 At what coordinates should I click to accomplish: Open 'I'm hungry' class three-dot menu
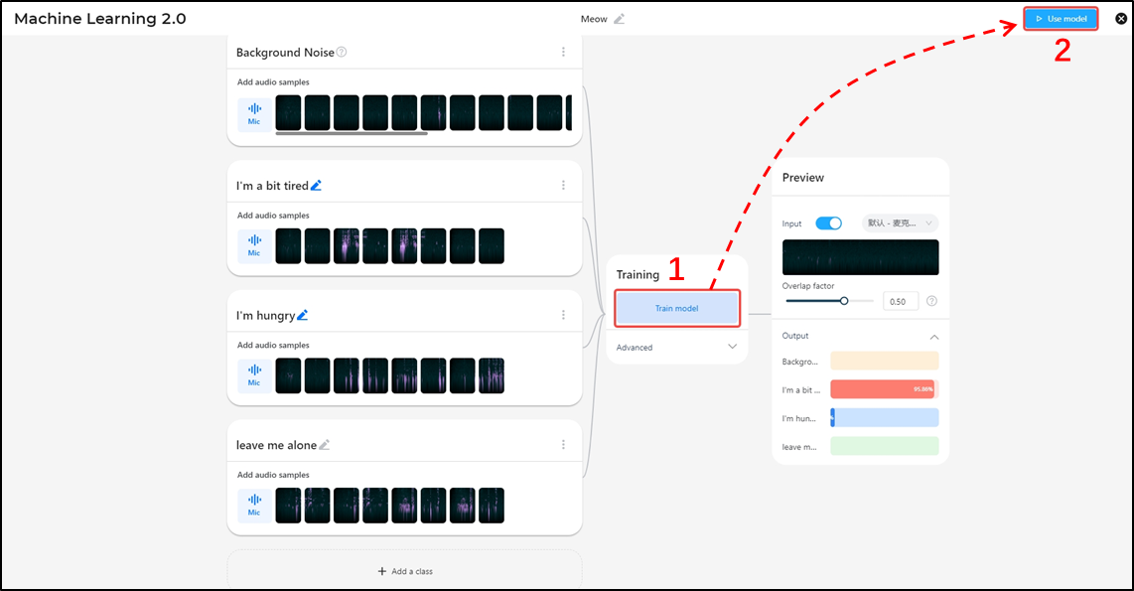(x=563, y=315)
